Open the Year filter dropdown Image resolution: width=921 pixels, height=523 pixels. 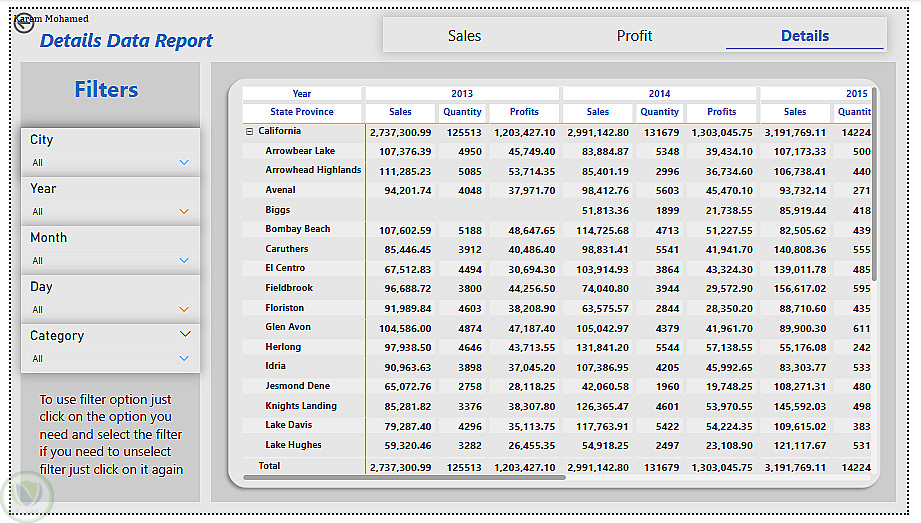pos(184,211)
